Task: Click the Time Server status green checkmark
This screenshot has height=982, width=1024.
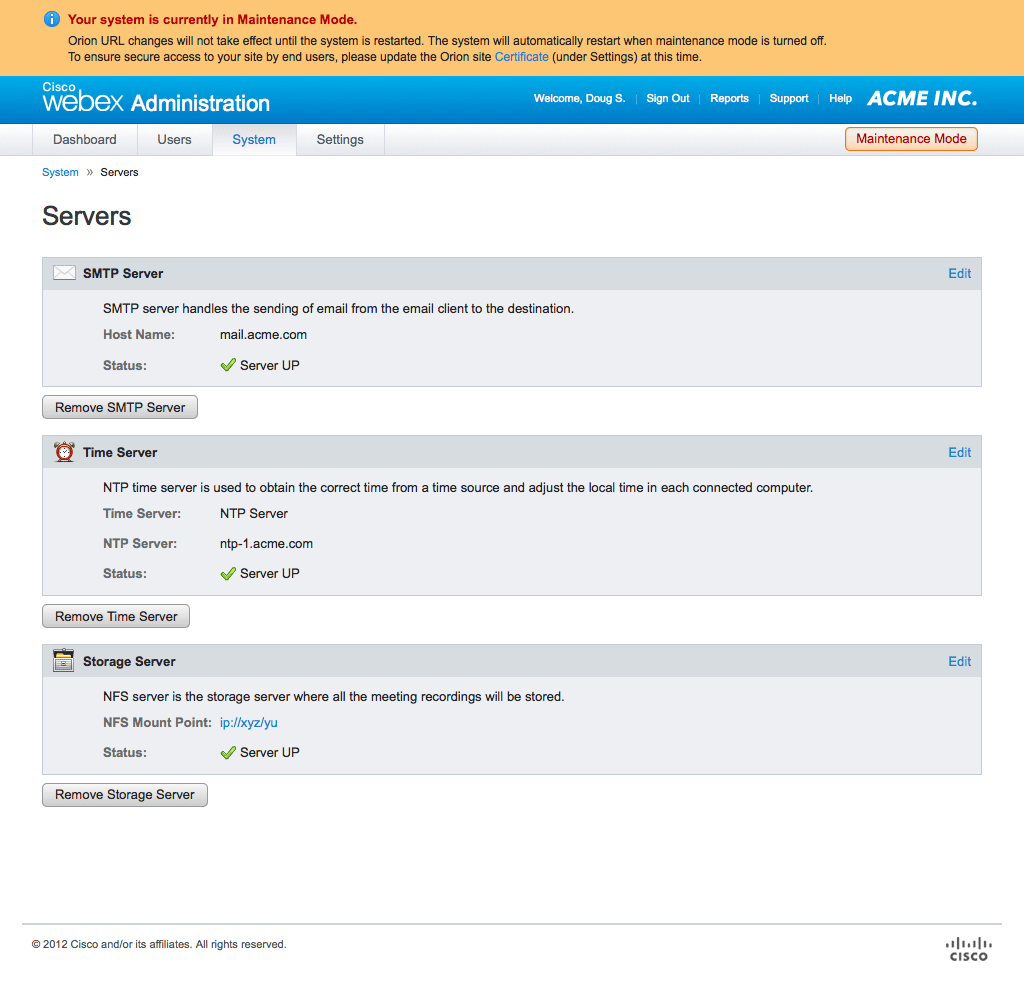Action: tap(228, 574)
